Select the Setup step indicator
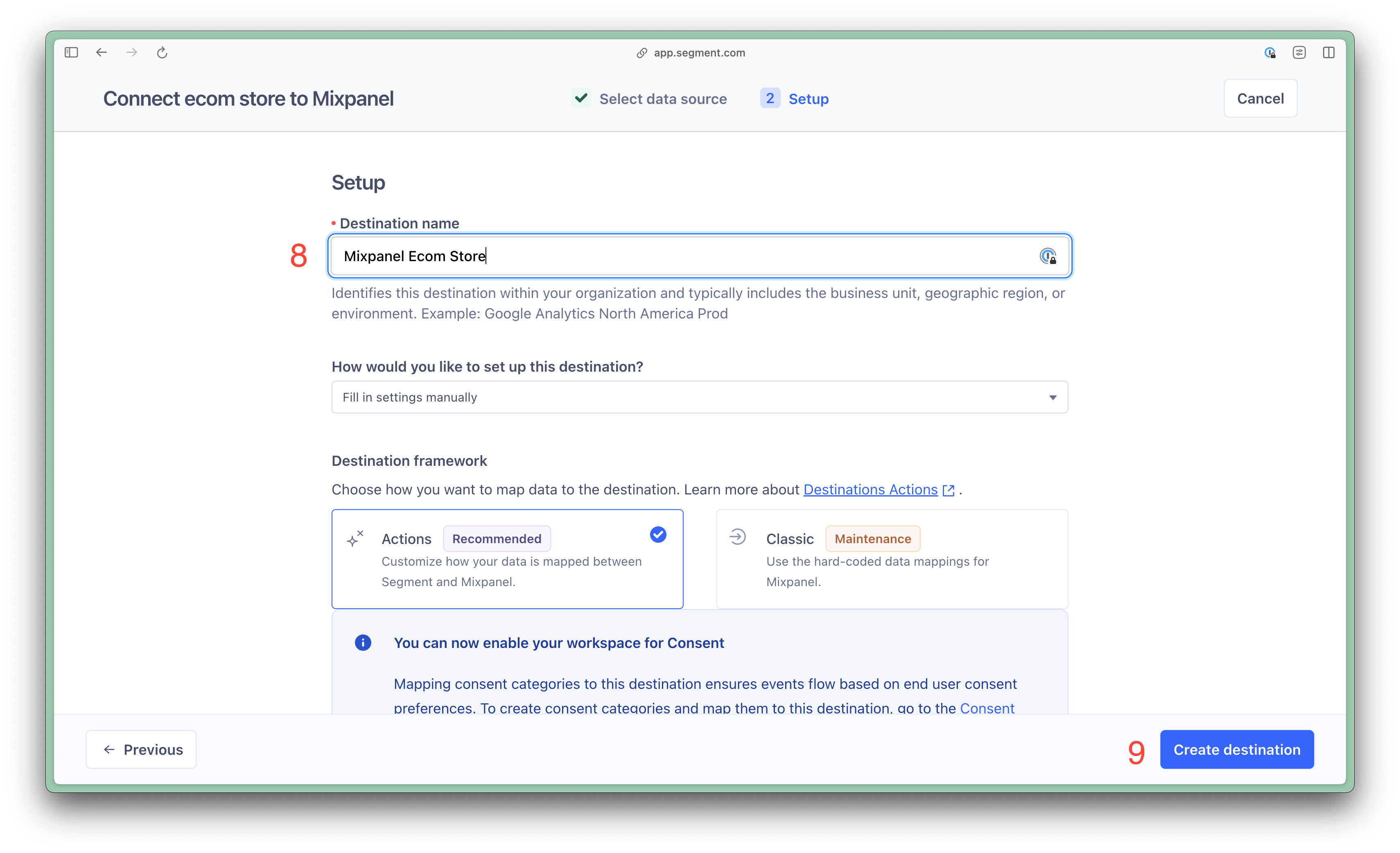Viewport: 1400px width, 853px height. (x=807, y=99)
